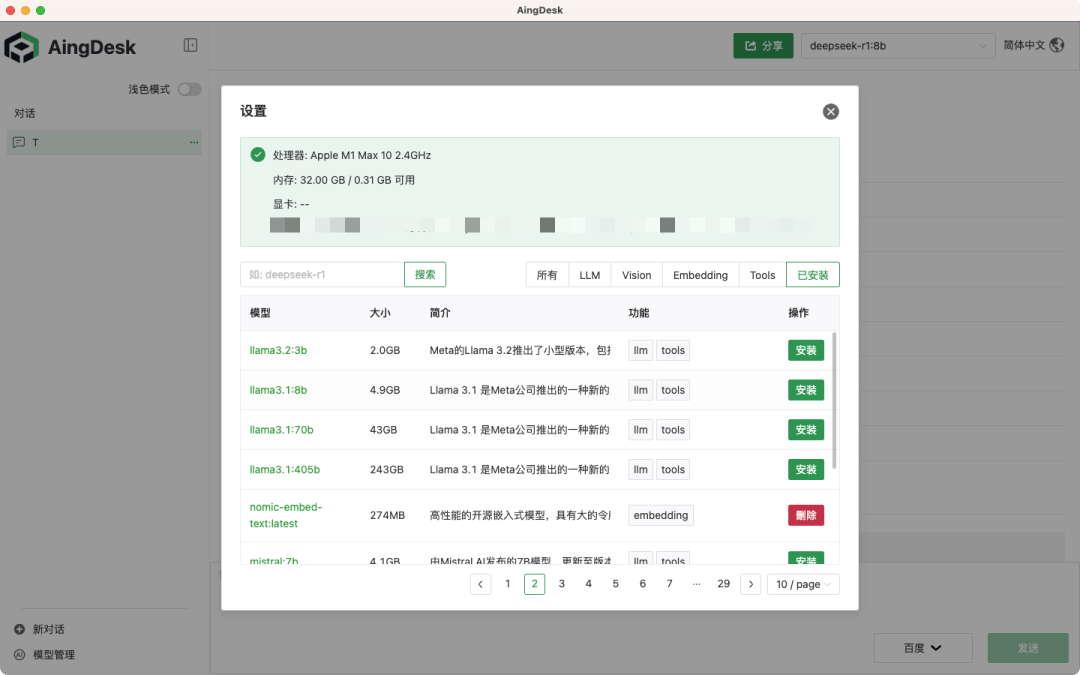Open the 百度 search engine dropdown

click(x=923, y=648)
